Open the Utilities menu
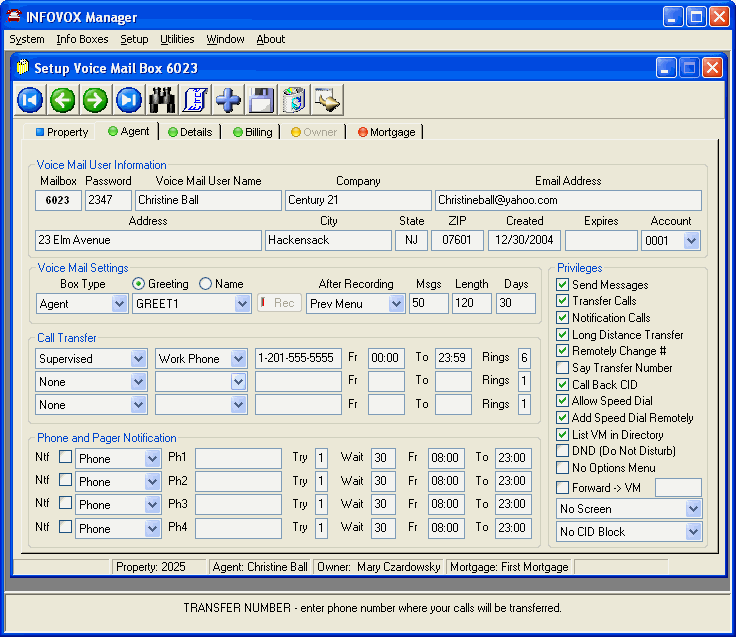This screenshot has height=637, width=736. (x=177, y=39)
